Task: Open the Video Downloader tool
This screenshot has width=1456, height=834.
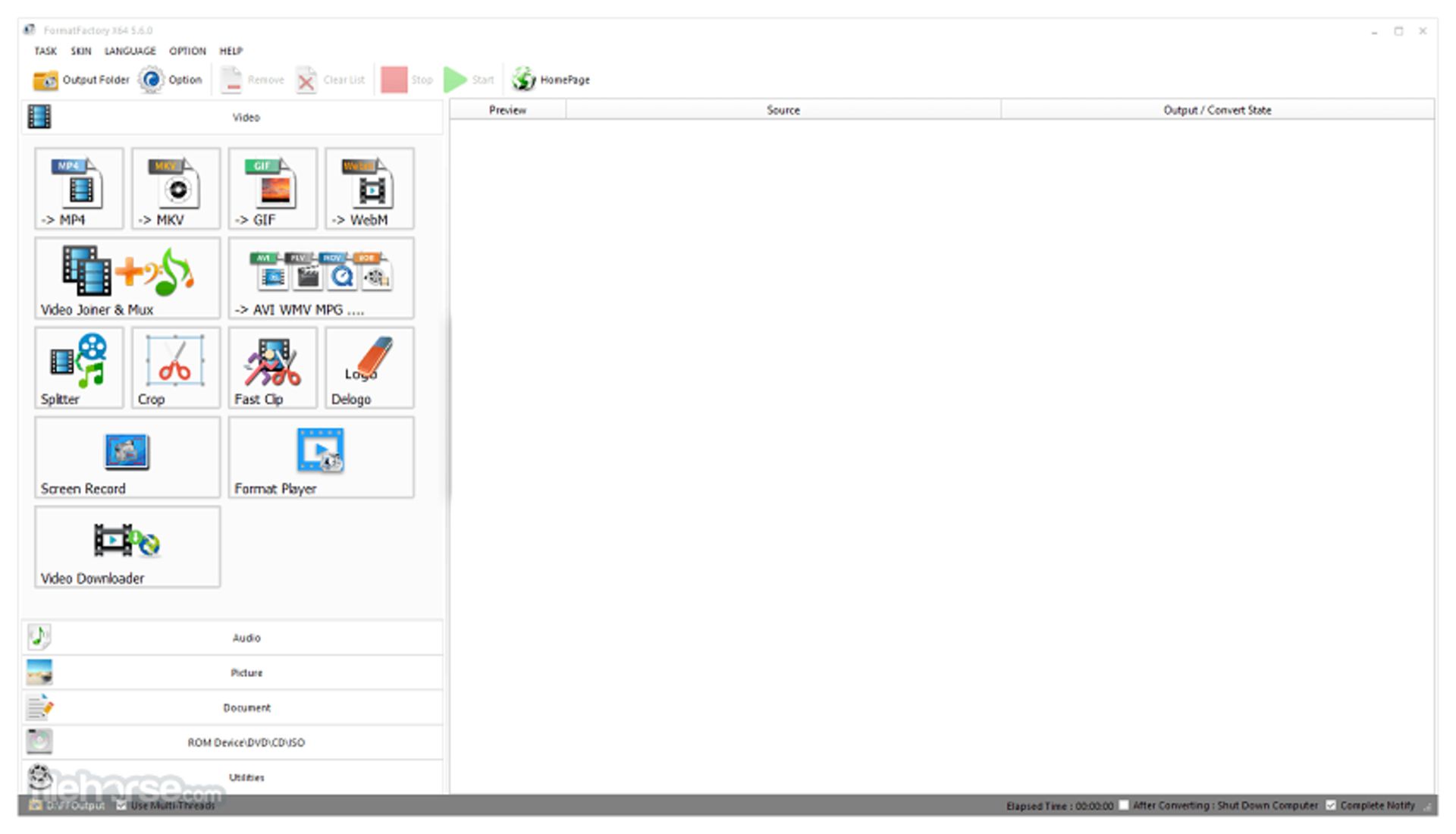Action: [127, 547]
